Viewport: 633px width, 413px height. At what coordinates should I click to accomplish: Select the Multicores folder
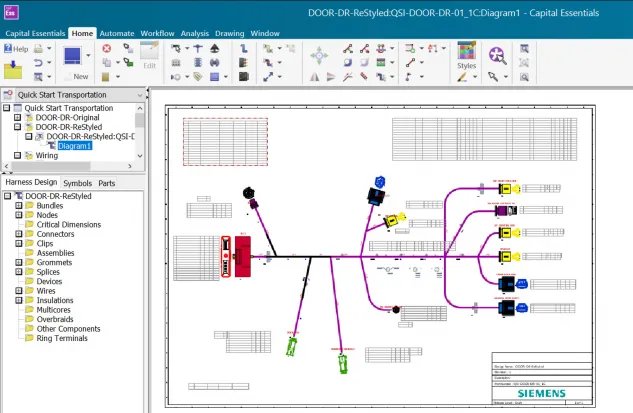pos(53,310)
